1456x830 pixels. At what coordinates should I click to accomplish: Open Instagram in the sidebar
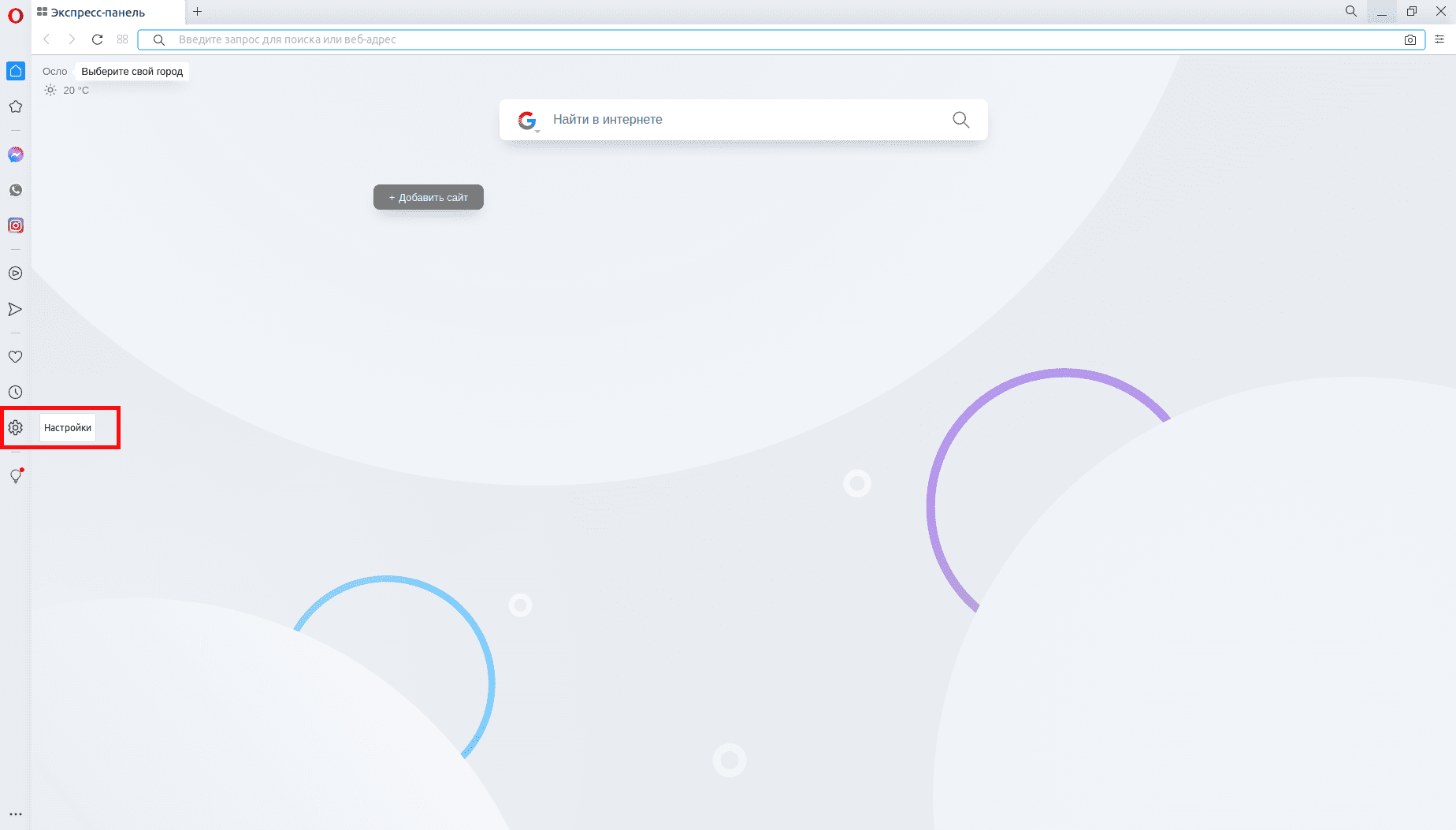click(x=16, y=225)
